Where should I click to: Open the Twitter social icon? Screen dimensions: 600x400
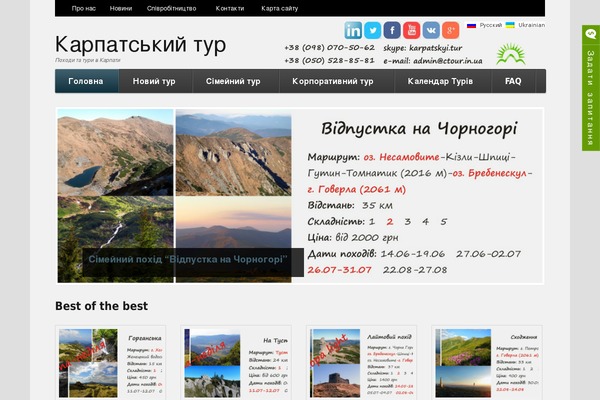tap(372, 30)
